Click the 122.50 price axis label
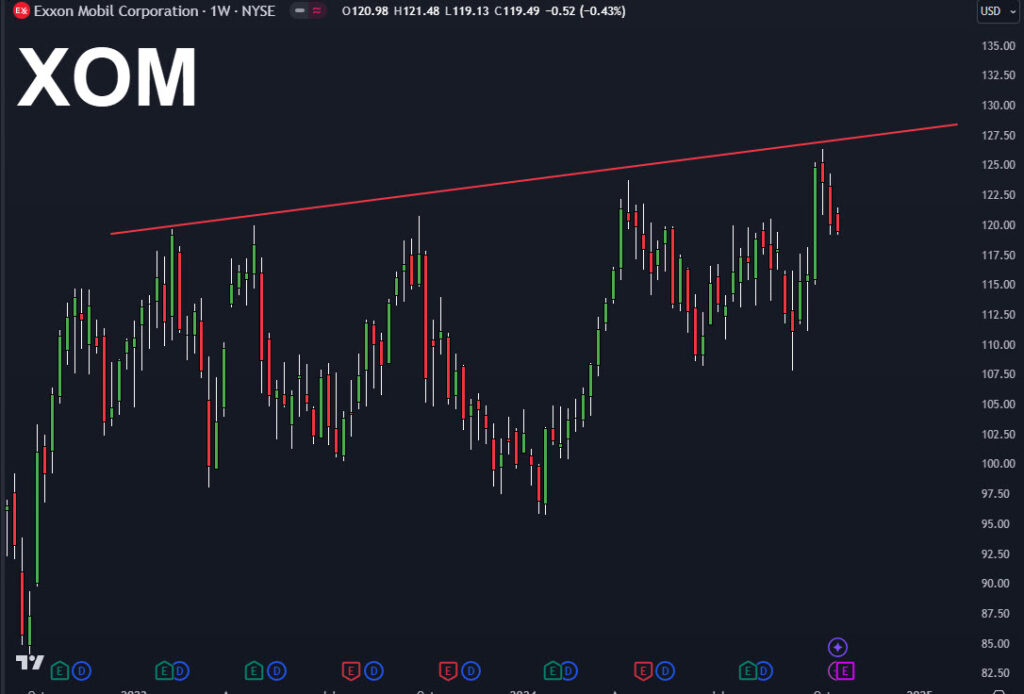 999,195
